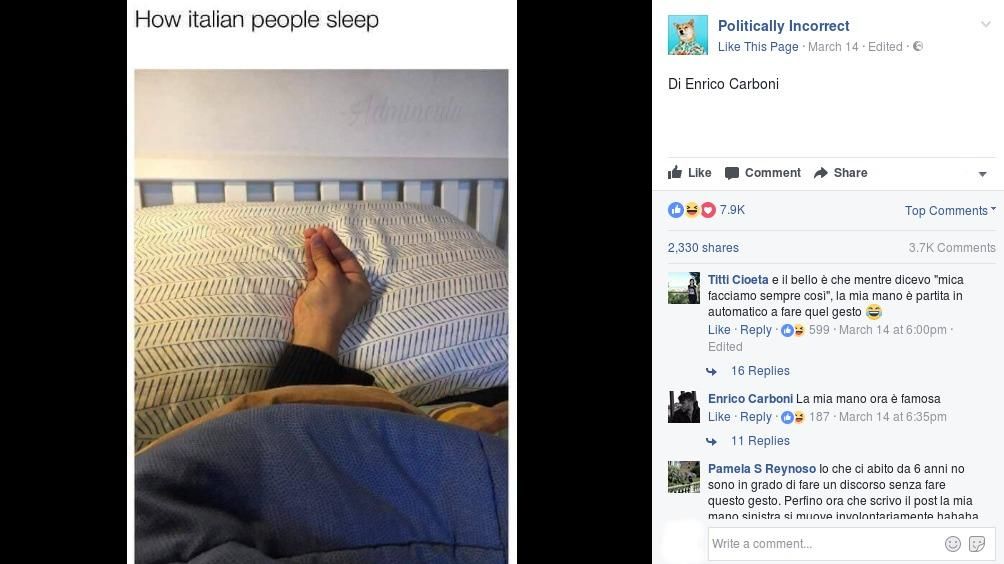Click the Comment speech bubble icon

(x=732, y=173)
